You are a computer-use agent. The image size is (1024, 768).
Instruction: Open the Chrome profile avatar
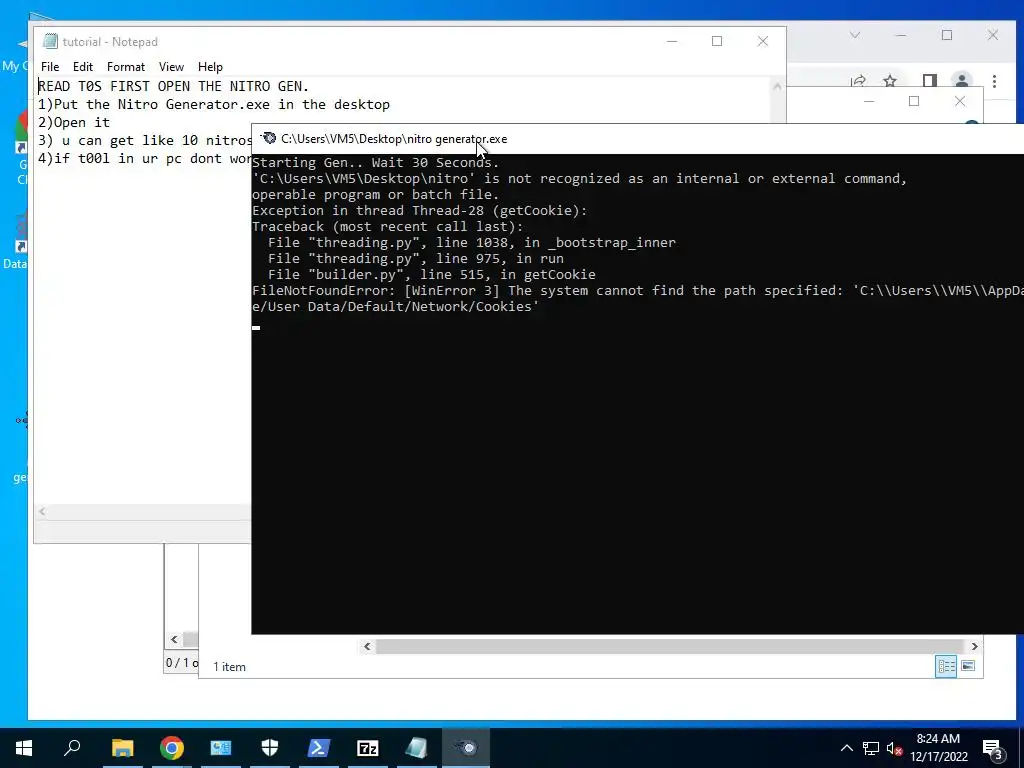click(961, 81)
